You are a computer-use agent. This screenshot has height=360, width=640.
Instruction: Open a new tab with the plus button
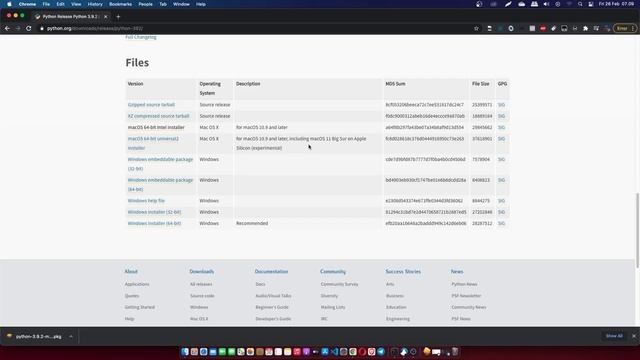118,17
